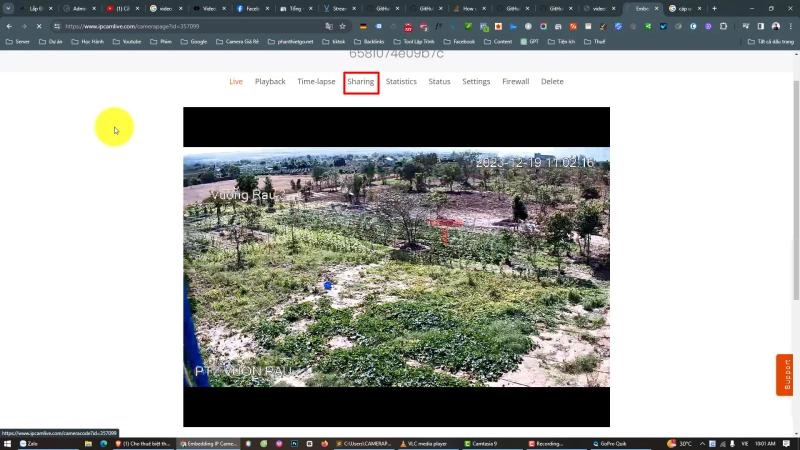The image size is (800, 450).
Task: Switch to the Embedding IP Camera taskbar window
Action: pos(208,444)
